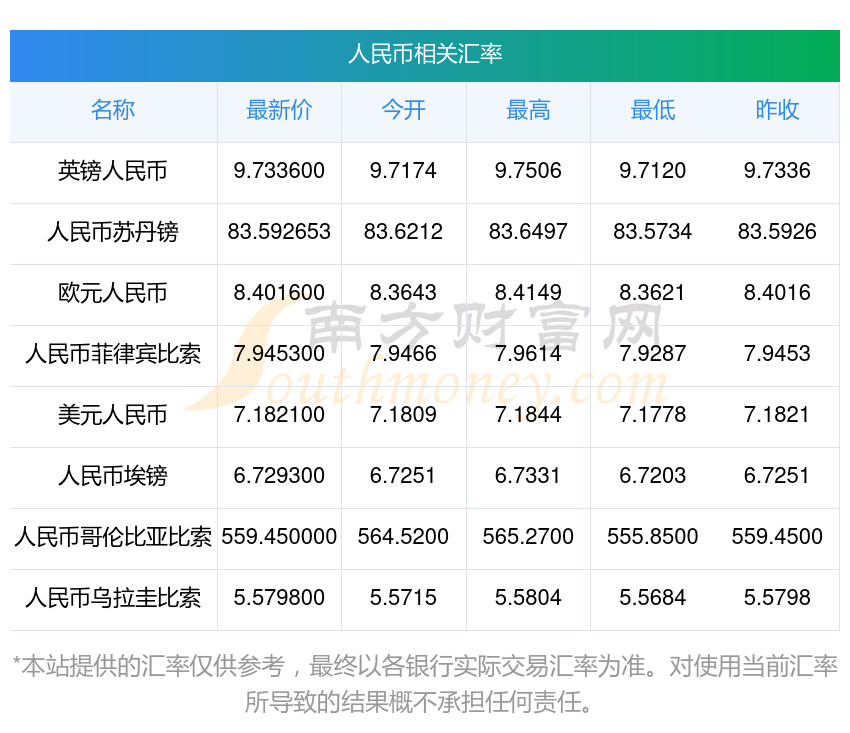850x733 pixels.
Task: Click opening value 7.9466
Action: (x=403, y=354)
